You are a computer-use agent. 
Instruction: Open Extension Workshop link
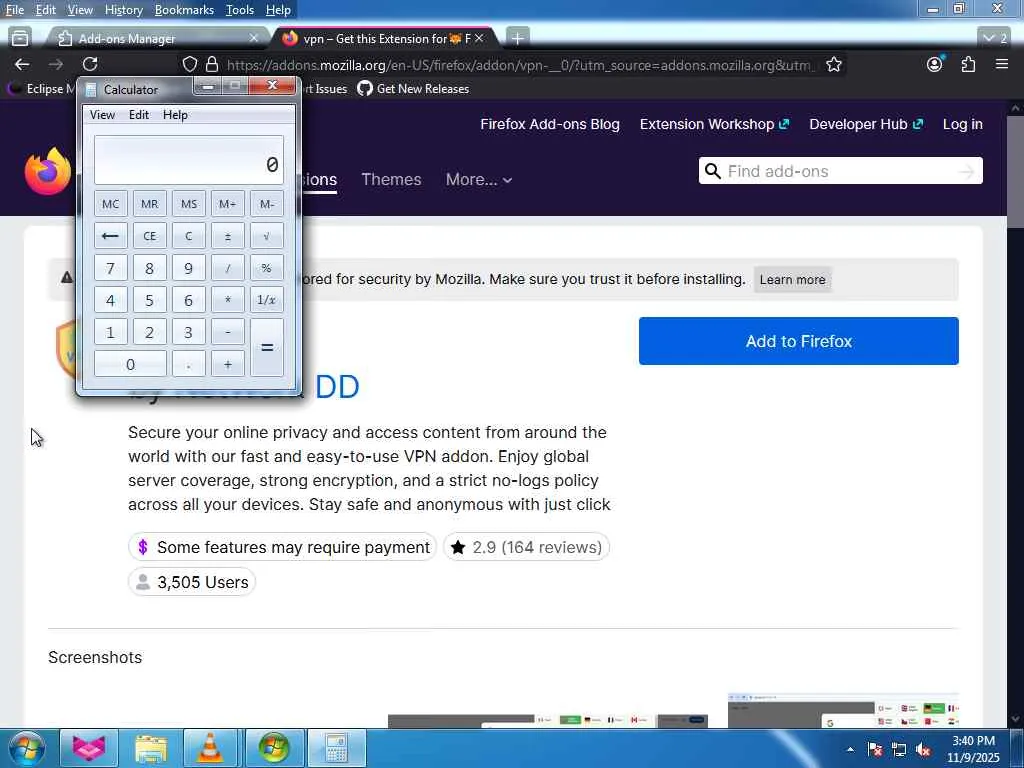click(x=714, y=124)
